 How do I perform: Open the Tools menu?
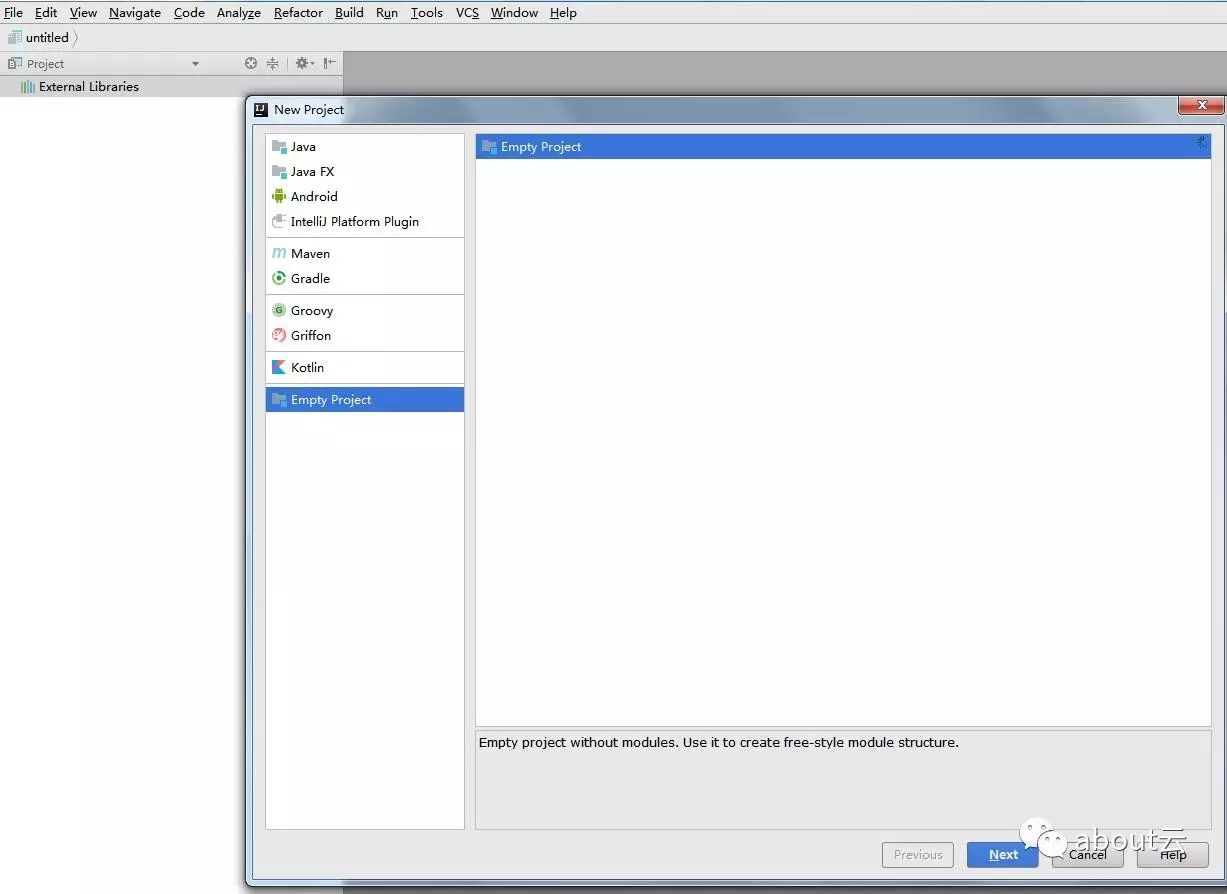[427, 13]
